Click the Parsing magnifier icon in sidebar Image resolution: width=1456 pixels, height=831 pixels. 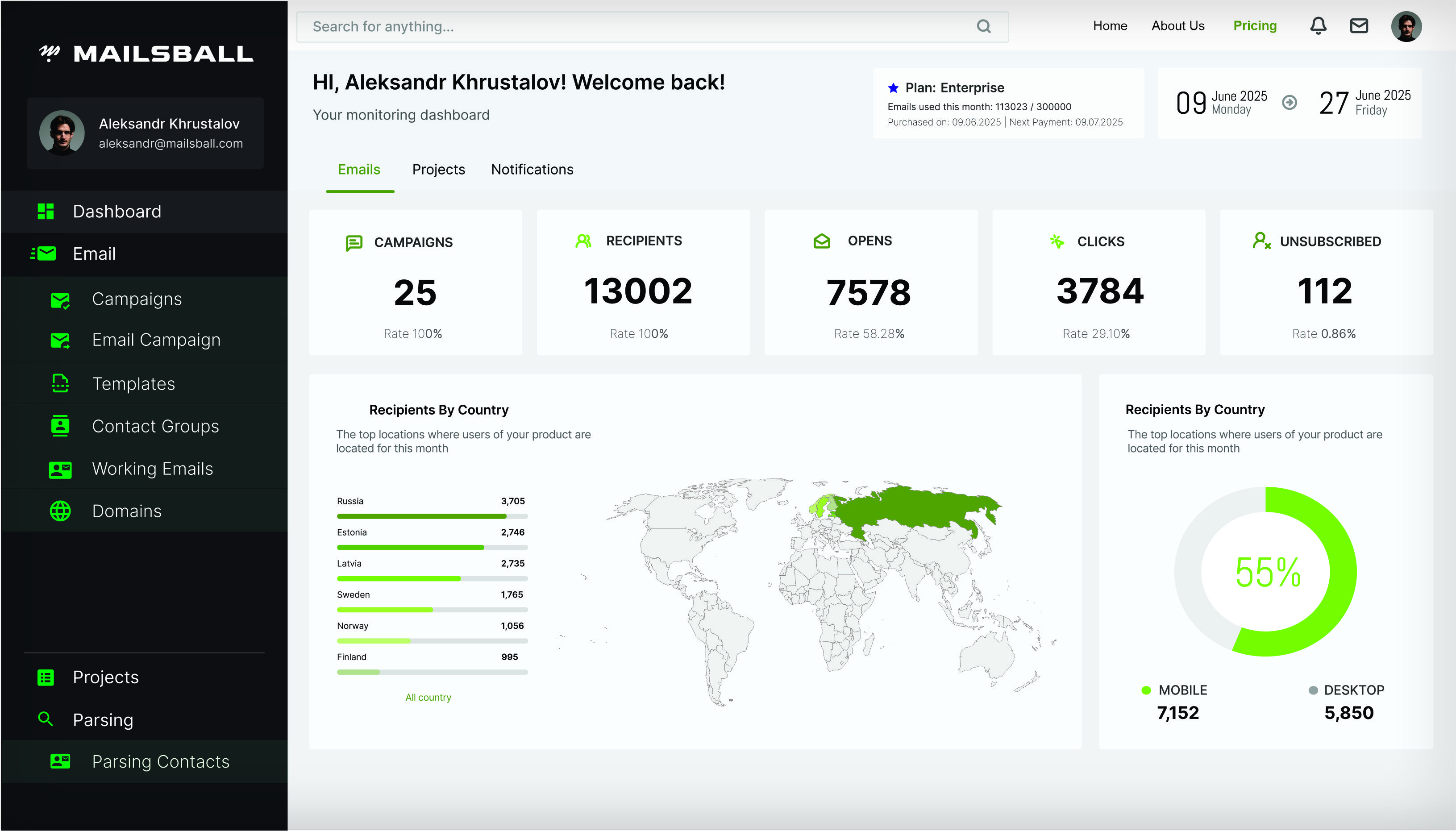[x=45, y=719]
